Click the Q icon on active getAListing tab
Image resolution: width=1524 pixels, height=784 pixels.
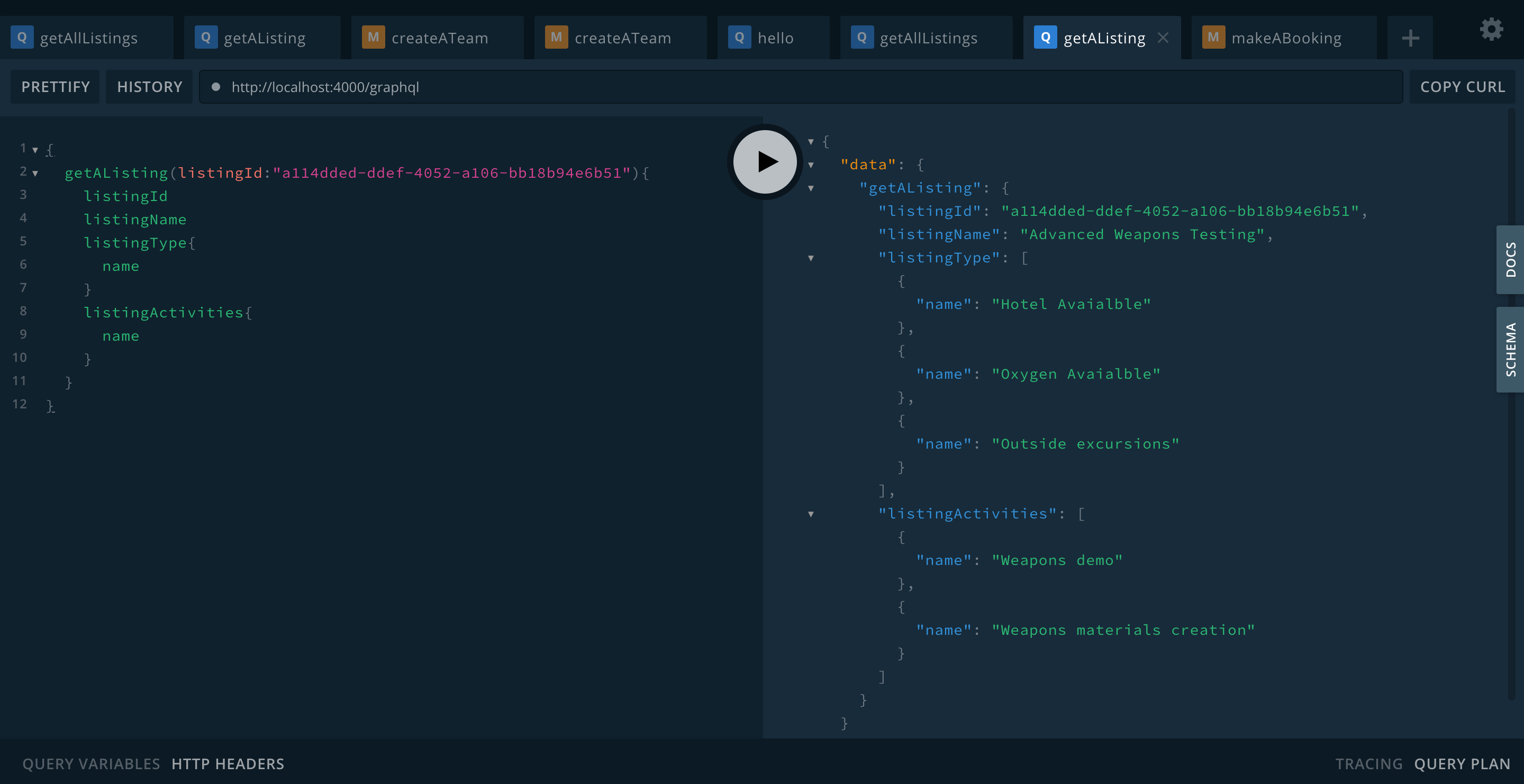pos(1045,37)
